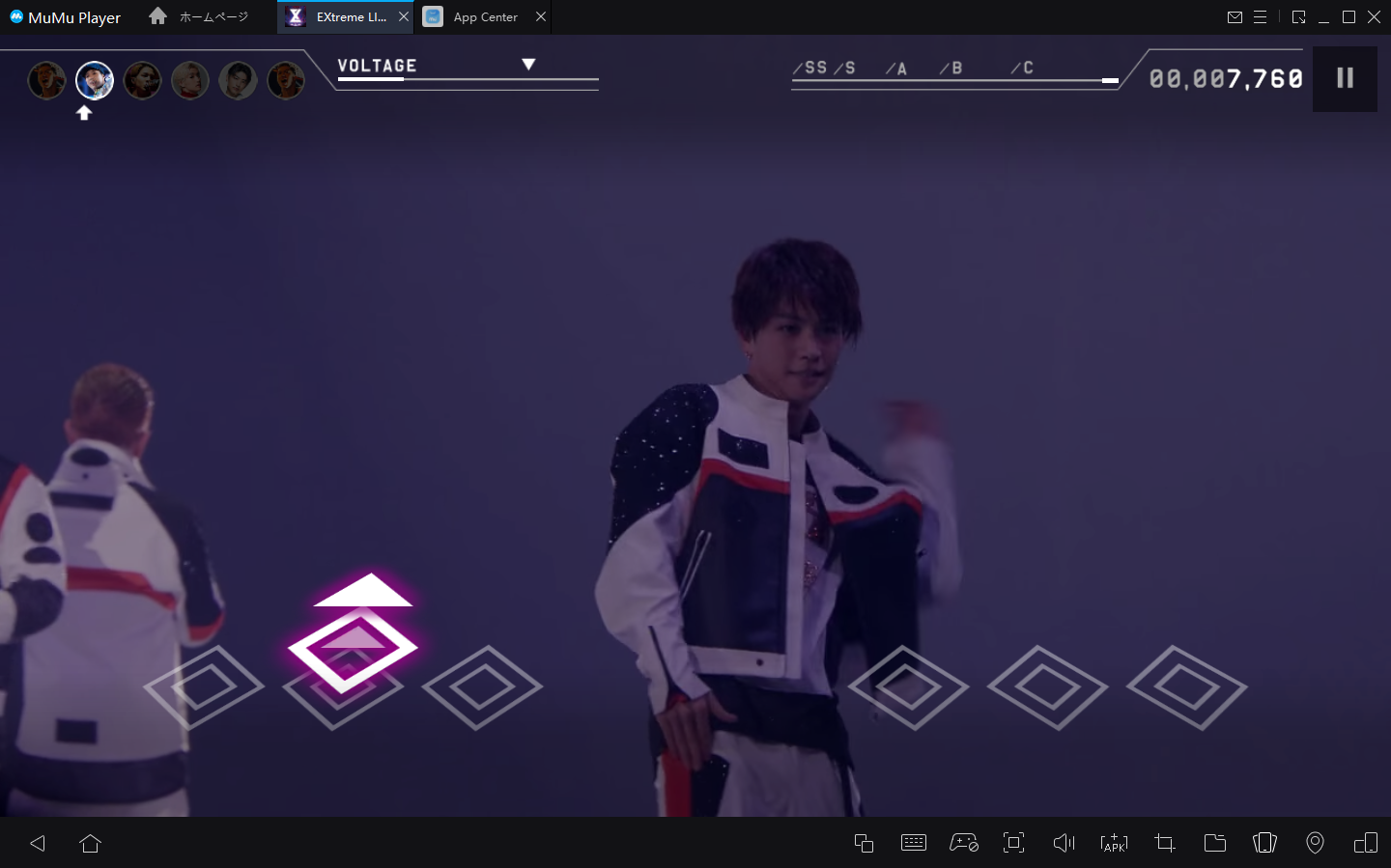1391x868 pixels.
Task: Open the volume control icon
Action: (x=1065, y=843)
